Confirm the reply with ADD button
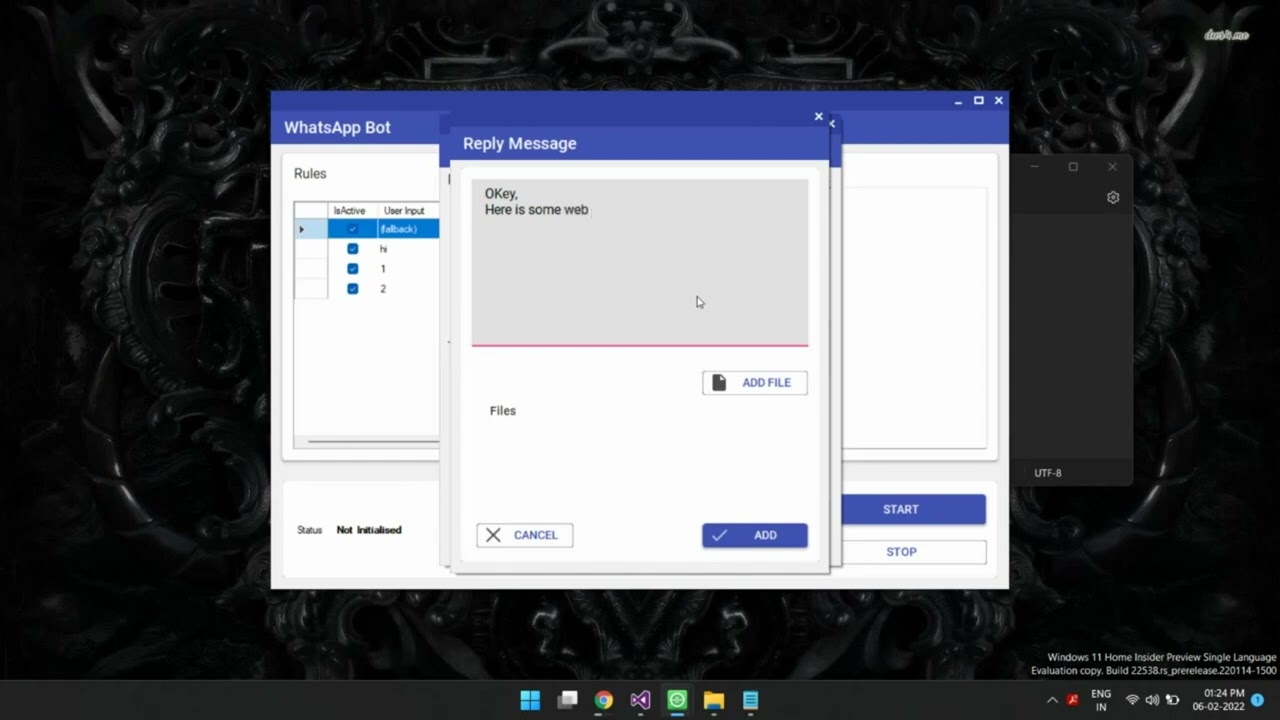The height and width of the screenshot is (720, 1280). (x=755, y=535)
